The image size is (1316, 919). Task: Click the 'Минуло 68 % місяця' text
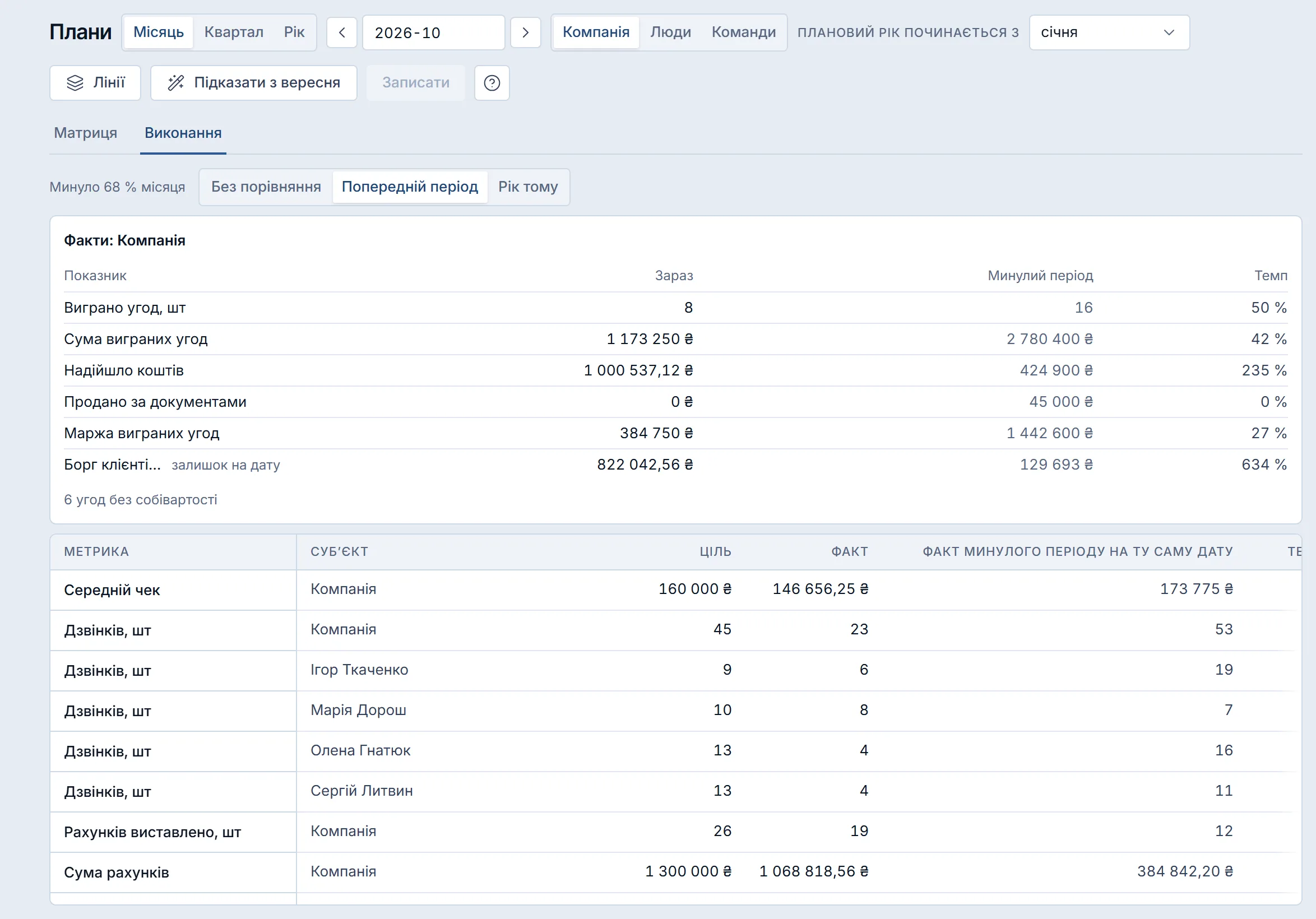coord(118,187)
